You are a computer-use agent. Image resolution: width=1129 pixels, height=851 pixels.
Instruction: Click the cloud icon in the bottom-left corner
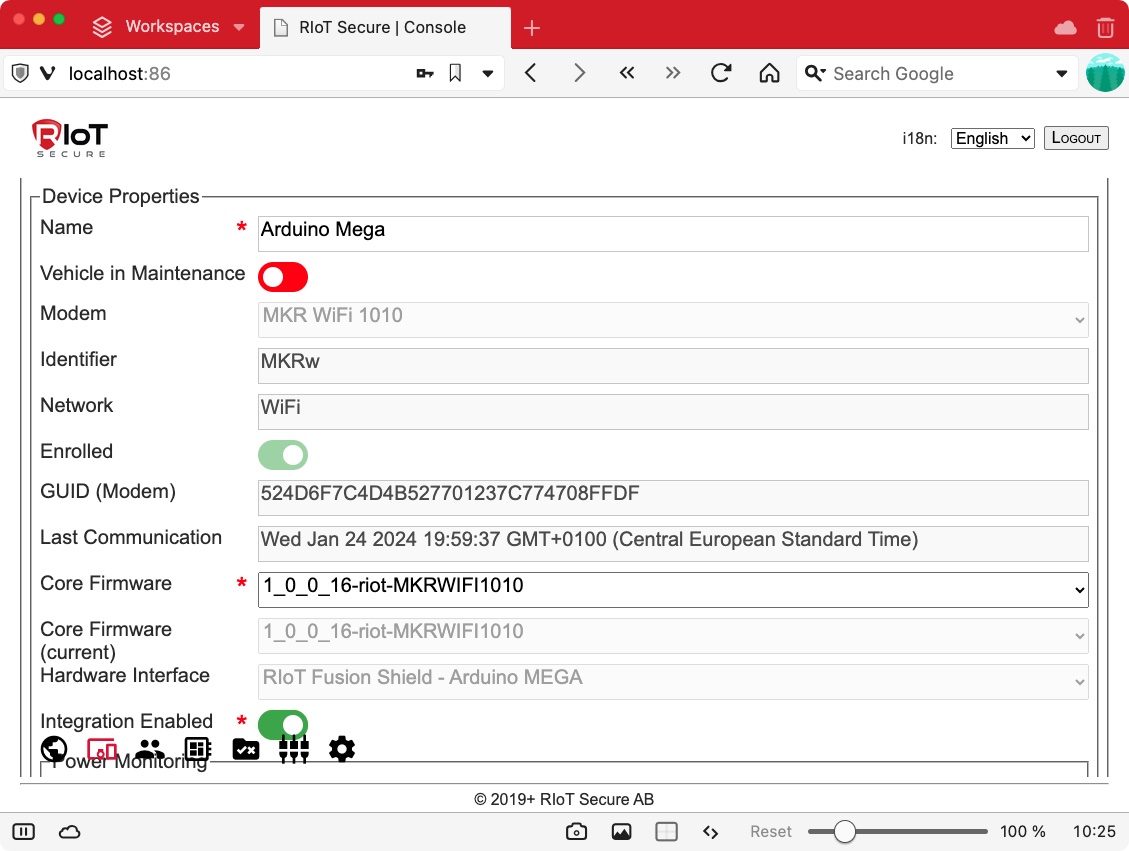click(x=69, y=831)
